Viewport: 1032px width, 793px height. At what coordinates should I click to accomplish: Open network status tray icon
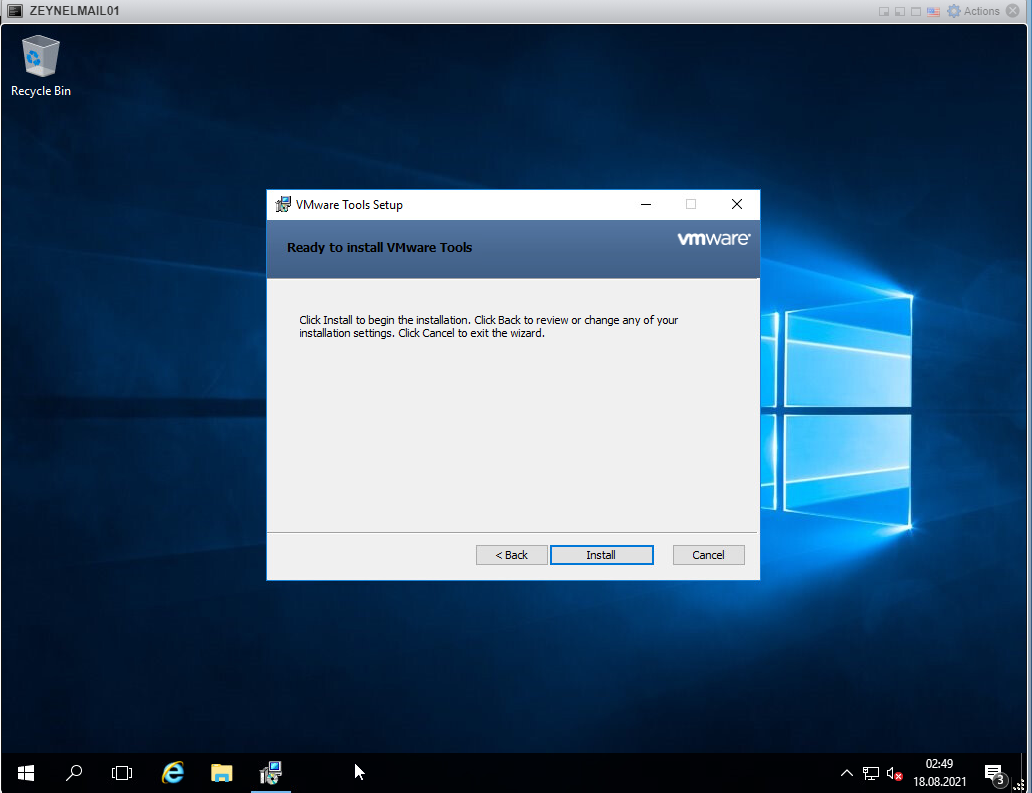click(871, 773)
